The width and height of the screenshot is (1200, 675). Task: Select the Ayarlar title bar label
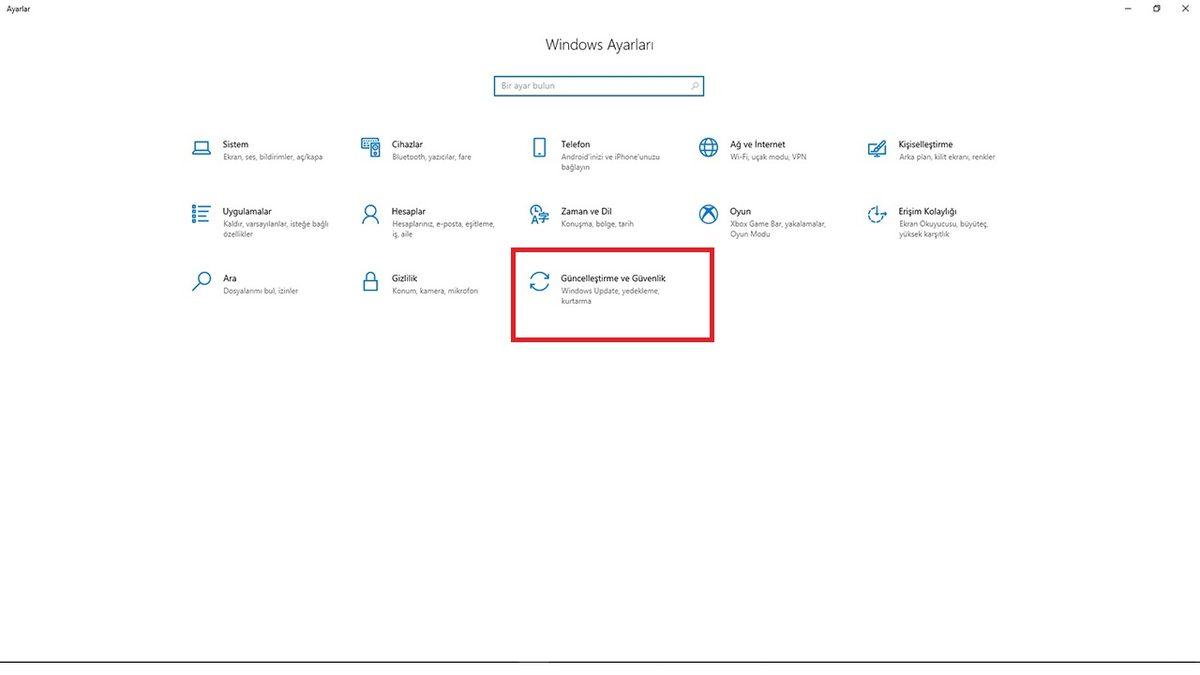pyautogui.click(x=18, y=8)
